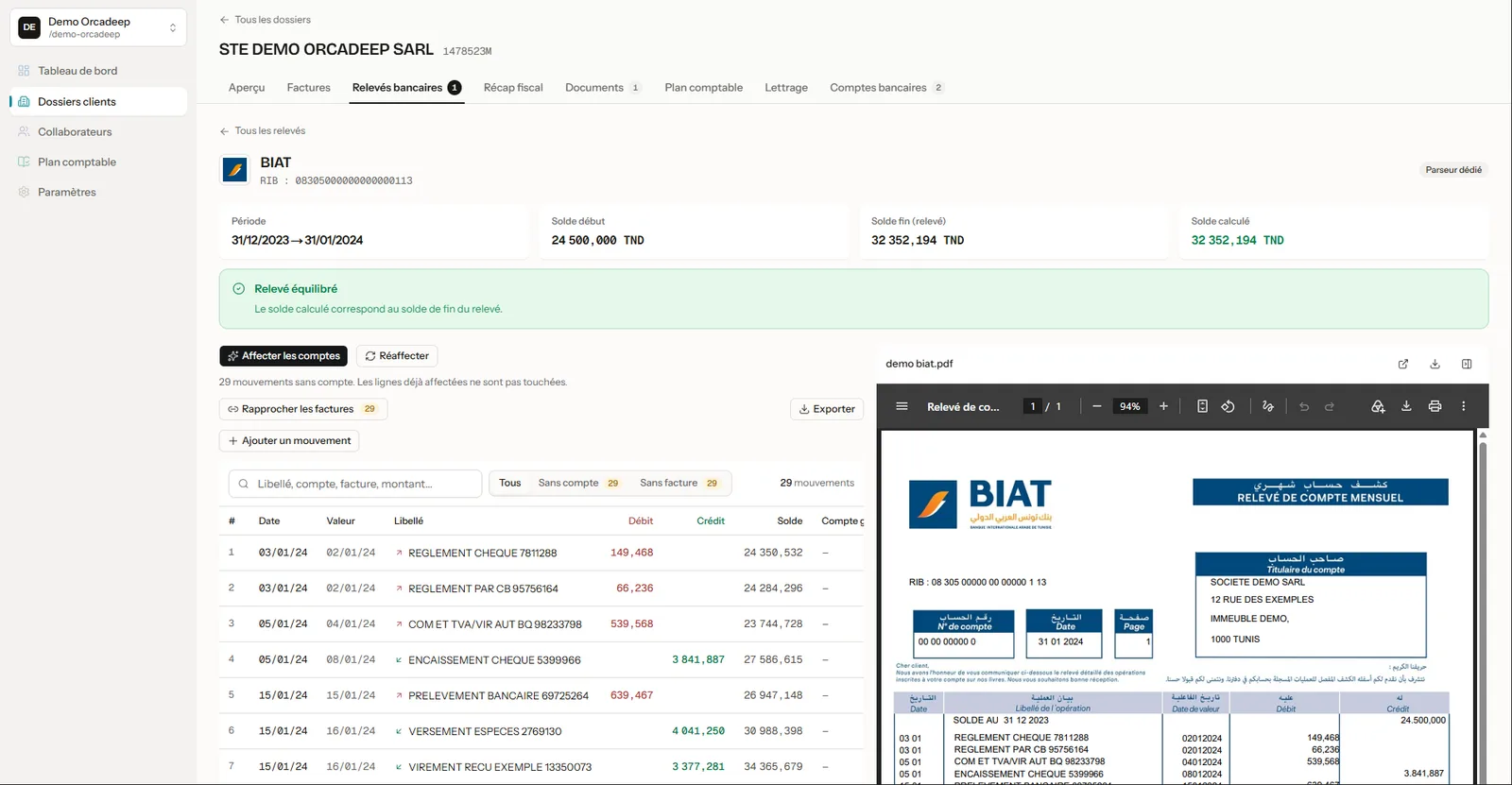Open the Récap fiscal tab
The width and height of the screenshot is (1512, 785).
pos(513,88)
